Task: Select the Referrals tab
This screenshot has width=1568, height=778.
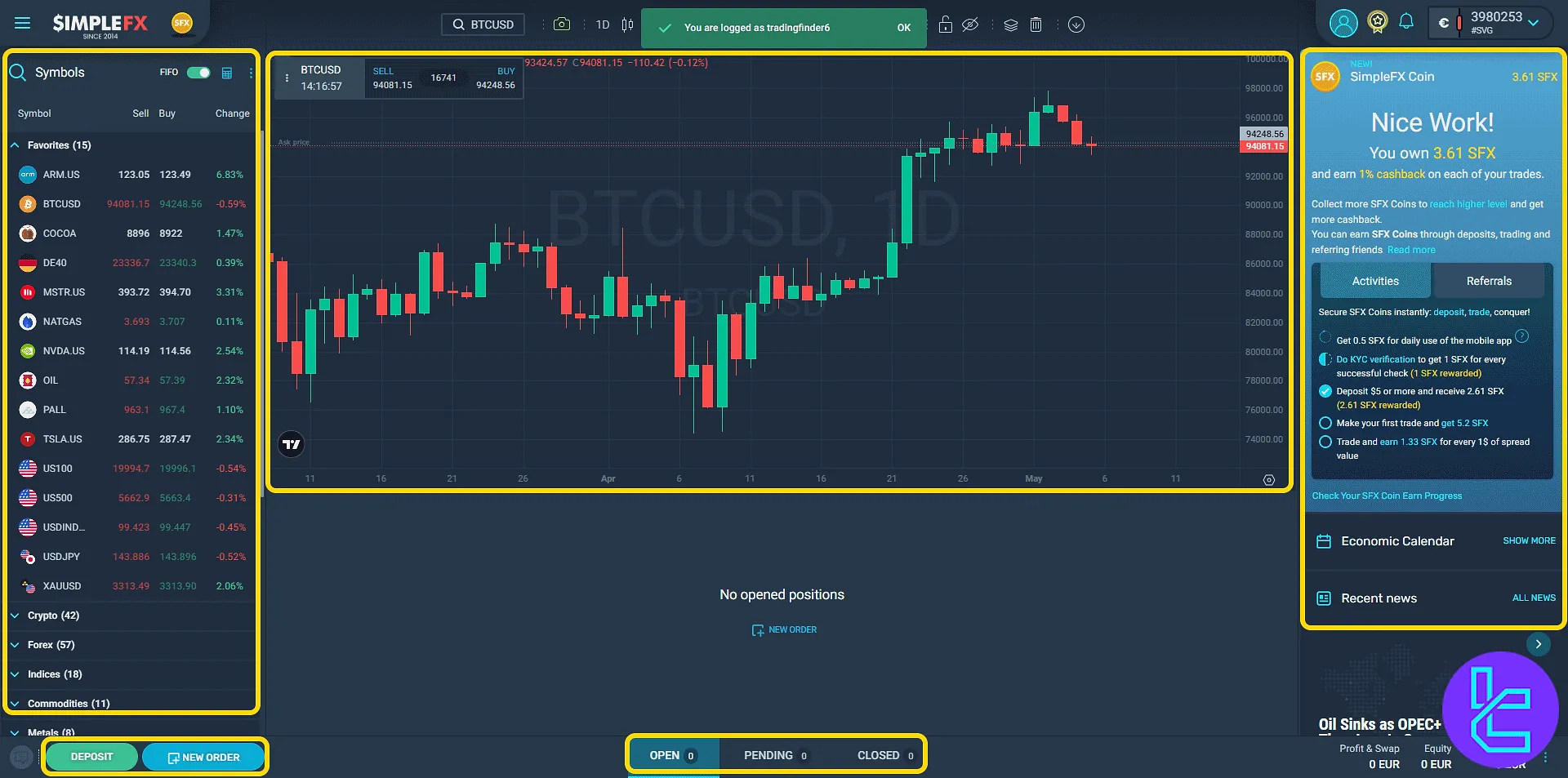Action: tap(1489, 281)
